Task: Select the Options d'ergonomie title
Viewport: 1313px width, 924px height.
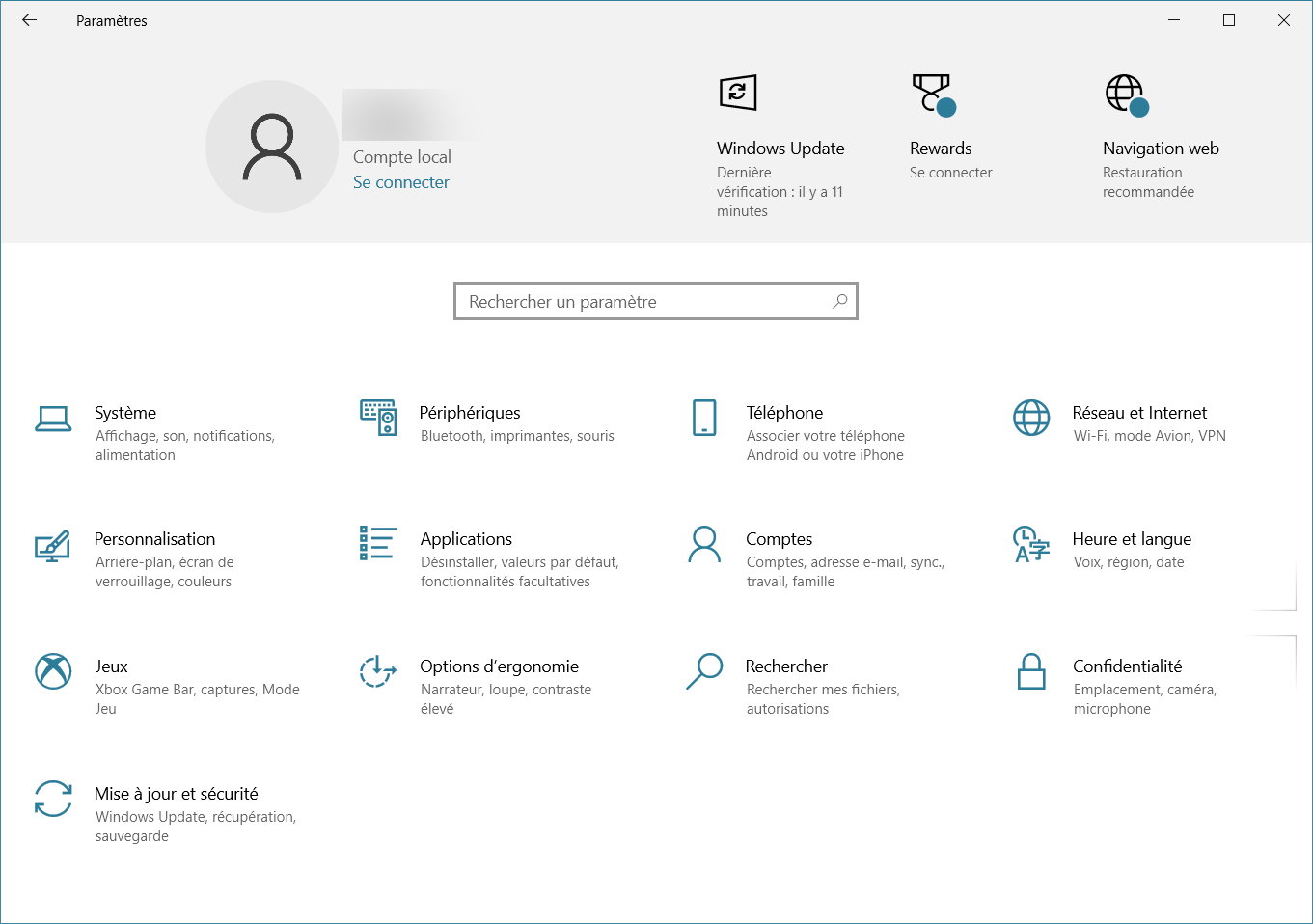Action: pos(499,666)
